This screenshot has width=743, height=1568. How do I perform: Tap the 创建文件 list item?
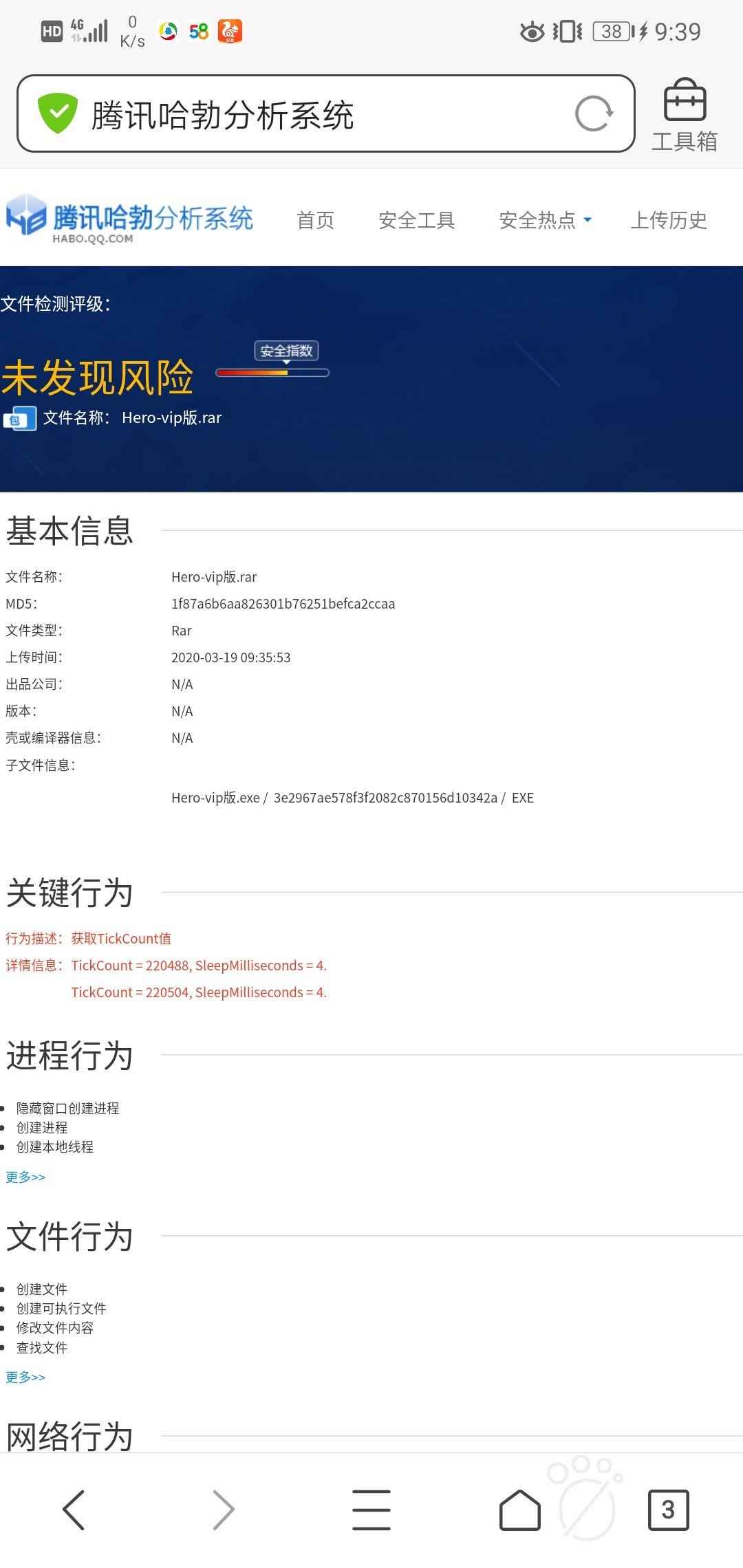[42, 1289]
